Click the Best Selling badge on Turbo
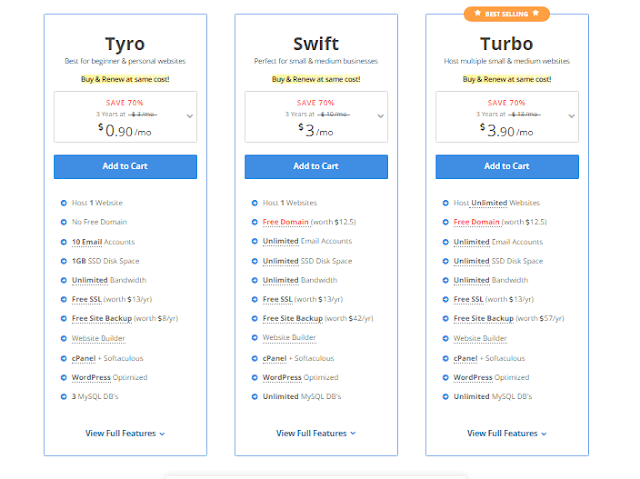This screenshot has height=479, width=640. (507, 14)
